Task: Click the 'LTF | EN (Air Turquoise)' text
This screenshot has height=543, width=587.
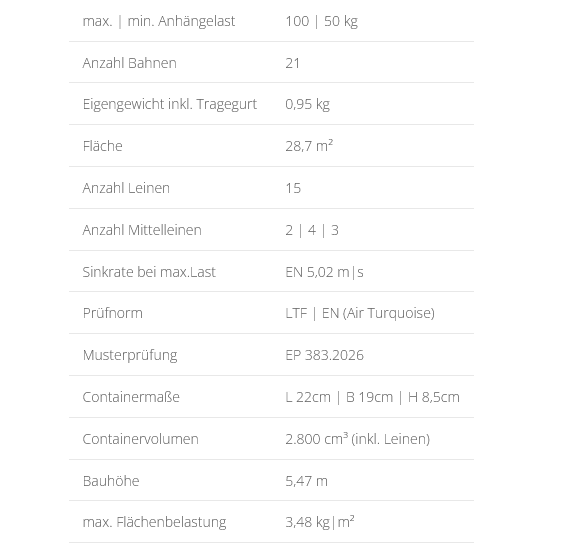Action: (360, 313)
